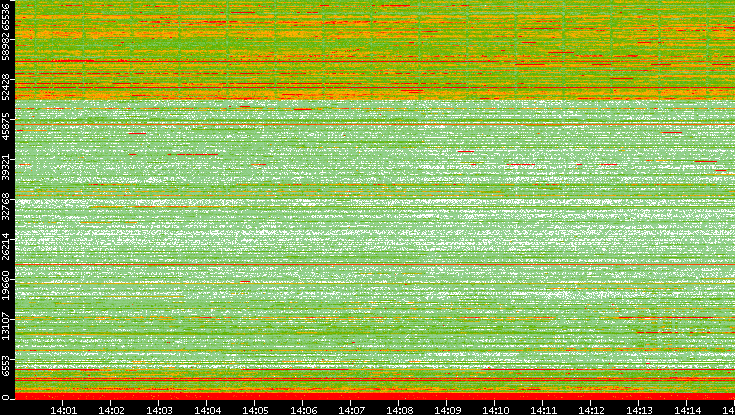The height and width of the screenshot is (415, 735).
Task: Pick the 14:13 tick label
Action: (640, 410)
